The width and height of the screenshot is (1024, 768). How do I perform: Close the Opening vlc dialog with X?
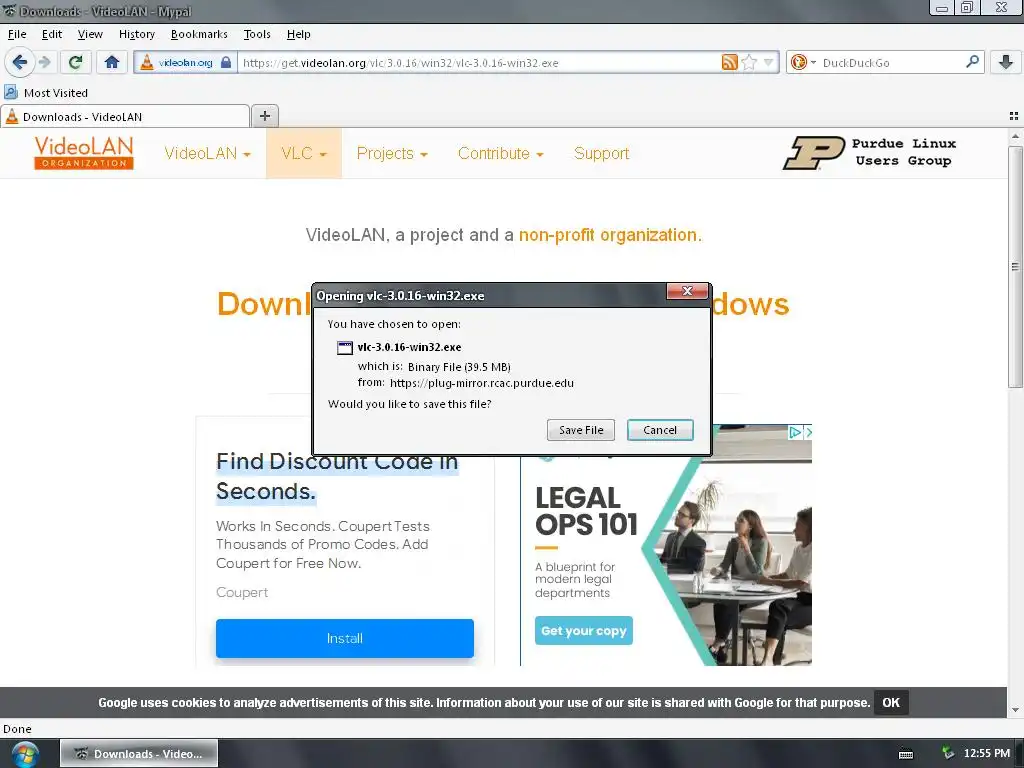[x=687, y=291]
